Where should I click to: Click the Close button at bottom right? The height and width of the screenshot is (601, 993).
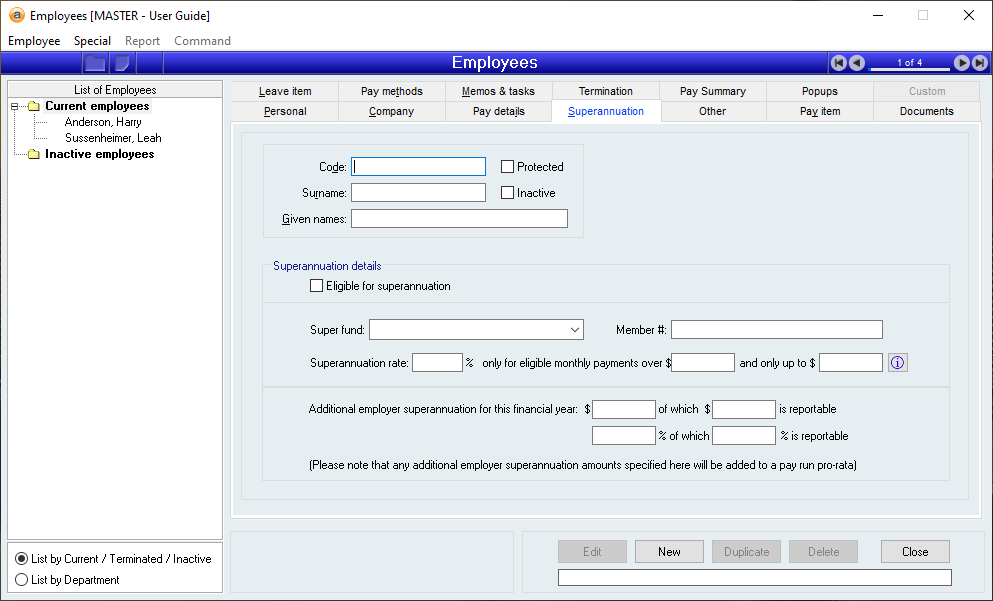(x=914, y=552)
